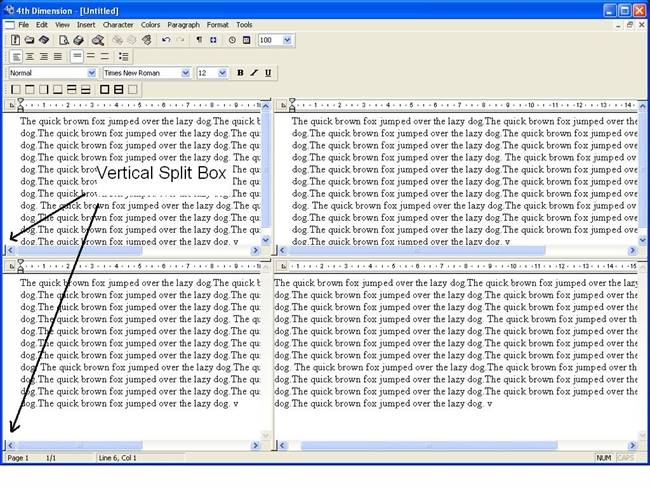Open the Insert menu
This screenshot has height=487, width=650.
click(x=87, y=24)
